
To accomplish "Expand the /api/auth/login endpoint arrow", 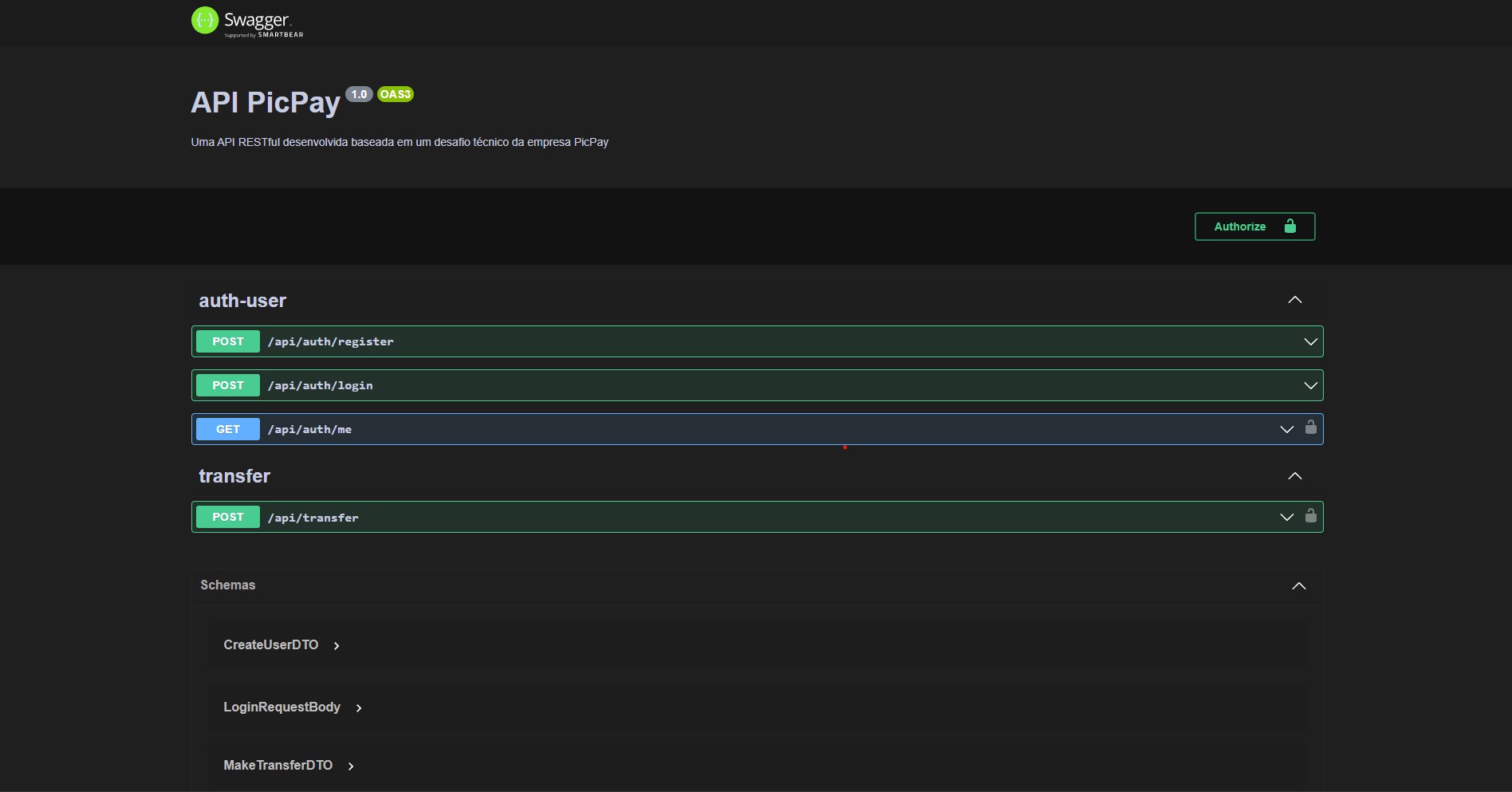I will coord(1310,385).
